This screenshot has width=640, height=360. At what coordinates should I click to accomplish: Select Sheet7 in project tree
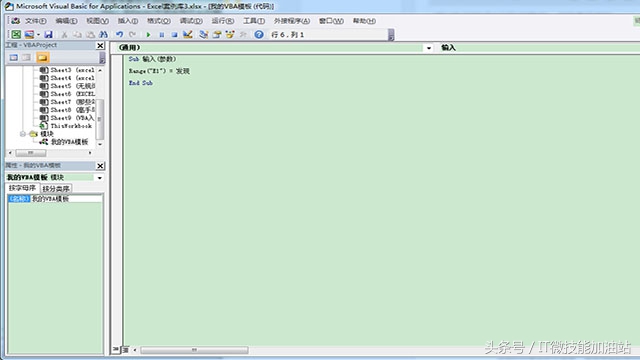(67, 102)
